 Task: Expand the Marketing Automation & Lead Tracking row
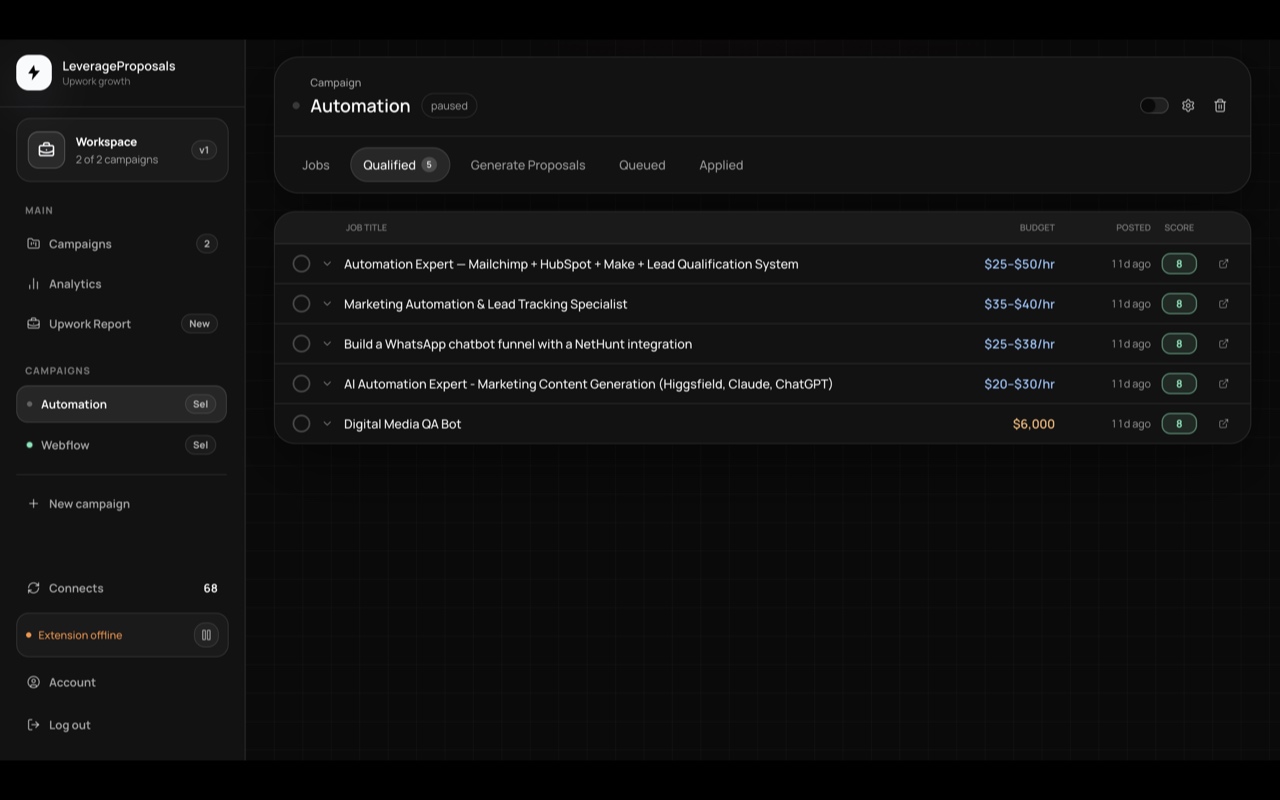tap(327, 304)
